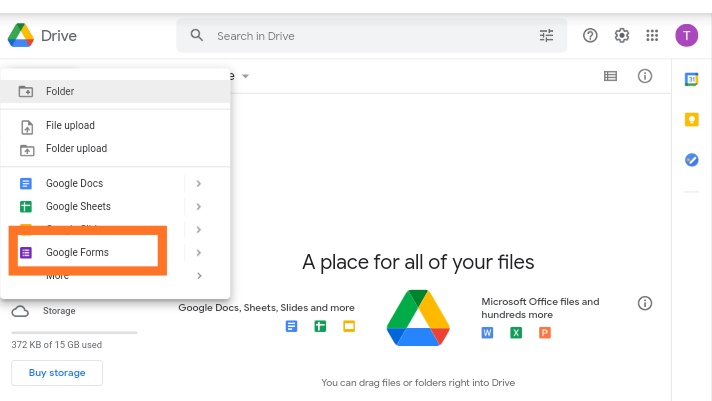Click the Sheets icon under empty state
This screenshot has width=712, height=401.
click(320, 326)
